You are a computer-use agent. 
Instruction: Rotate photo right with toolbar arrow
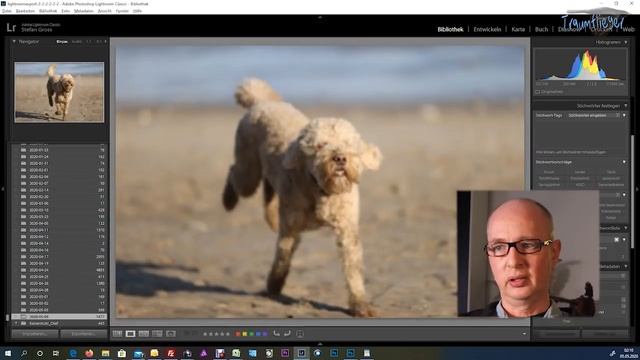point(287,334)
